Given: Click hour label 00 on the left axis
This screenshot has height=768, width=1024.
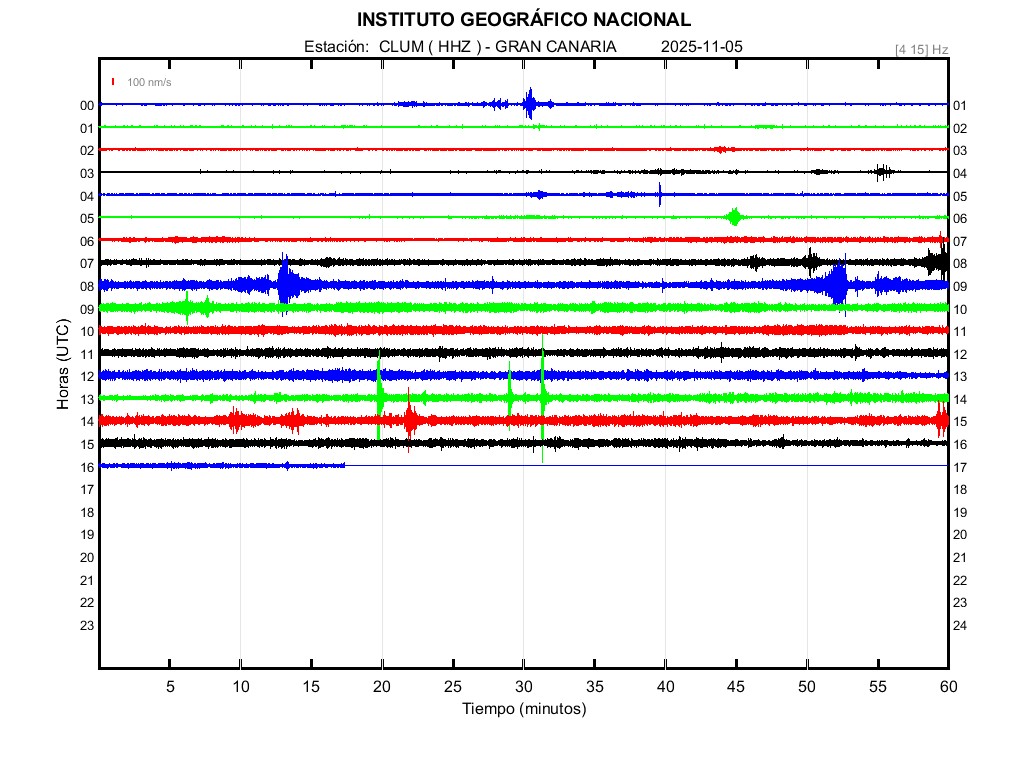Looking at the screenshot, I should coord(87,105).
